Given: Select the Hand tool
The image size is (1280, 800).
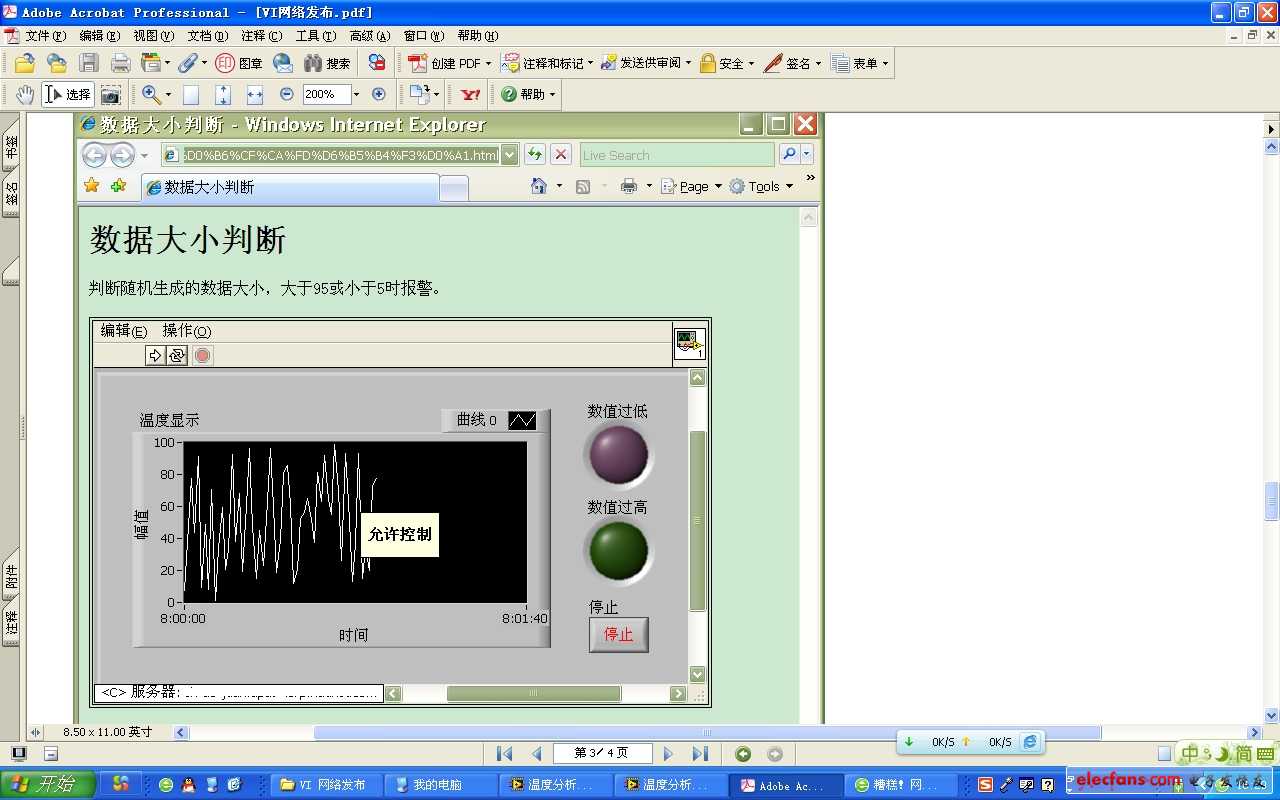Looking at the screenshot, I should click(x=25, y=94).
